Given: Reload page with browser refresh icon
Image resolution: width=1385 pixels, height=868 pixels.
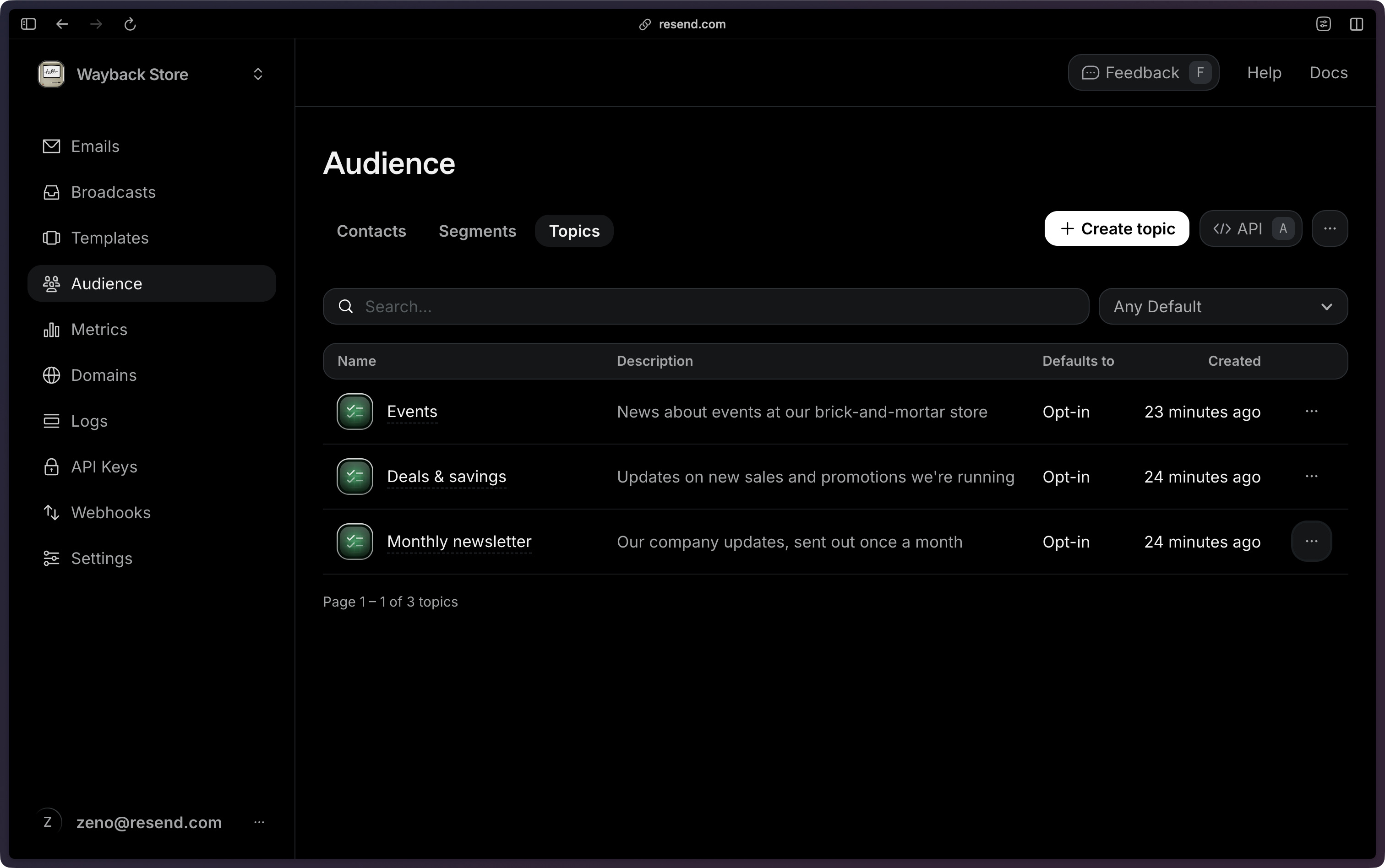Looking at the screenshot, I should pos(130,24).
